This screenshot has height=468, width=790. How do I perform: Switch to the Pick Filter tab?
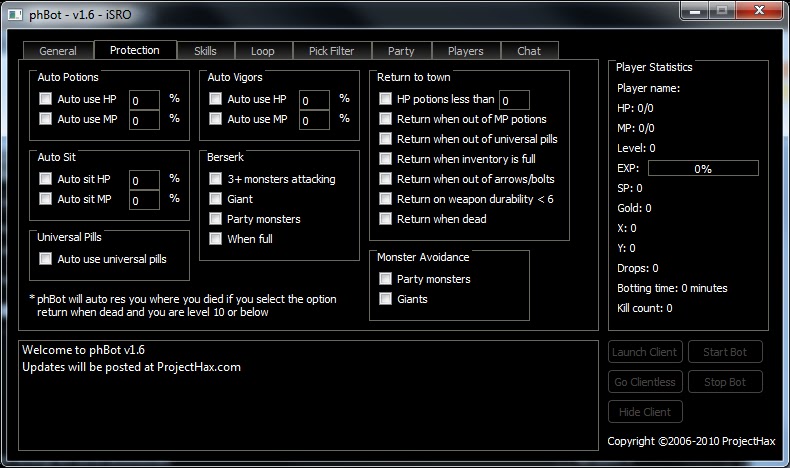332,51
